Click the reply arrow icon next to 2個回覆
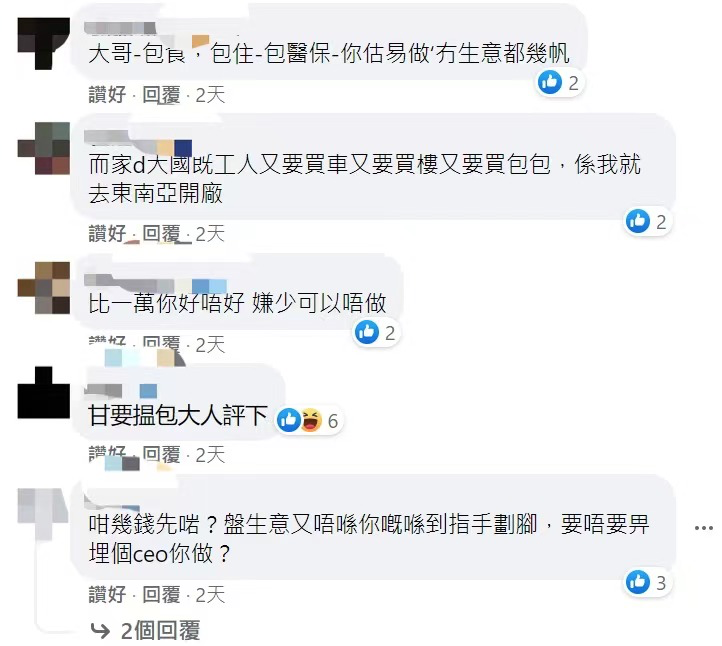722x646 pixels. click(x=100, y=630)
